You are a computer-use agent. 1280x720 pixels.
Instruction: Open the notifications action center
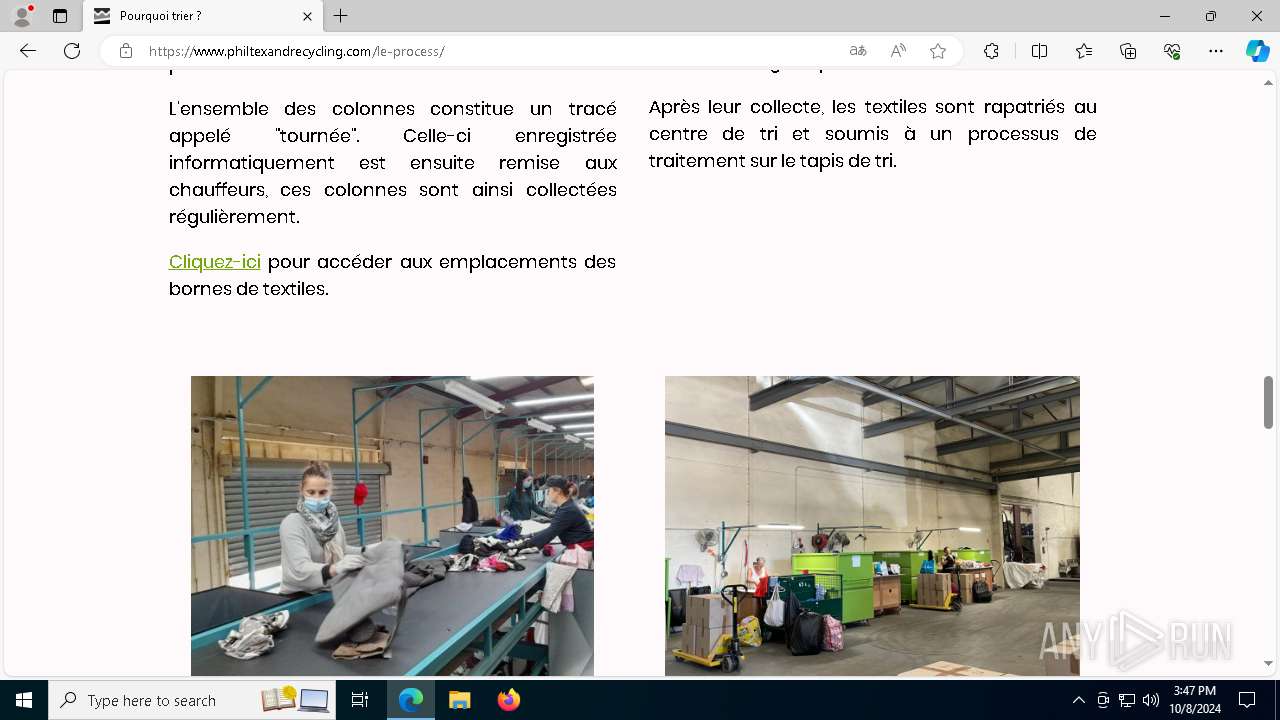point(1247,700)
